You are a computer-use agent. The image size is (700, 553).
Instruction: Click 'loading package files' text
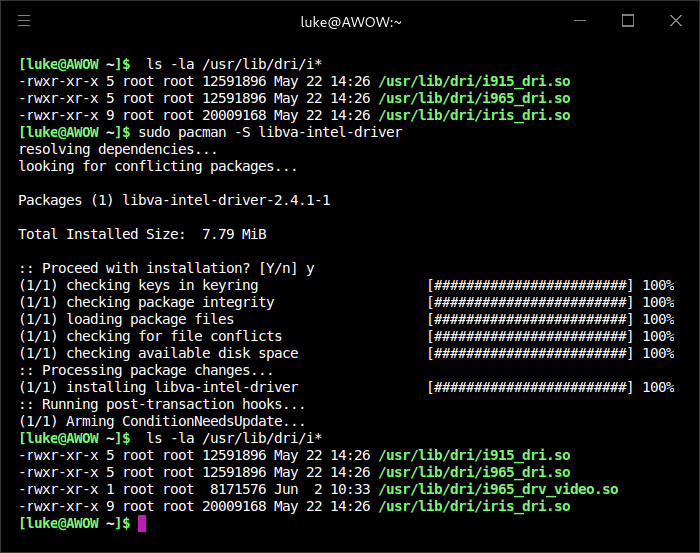pyautogui.click(x=150, y=319)
